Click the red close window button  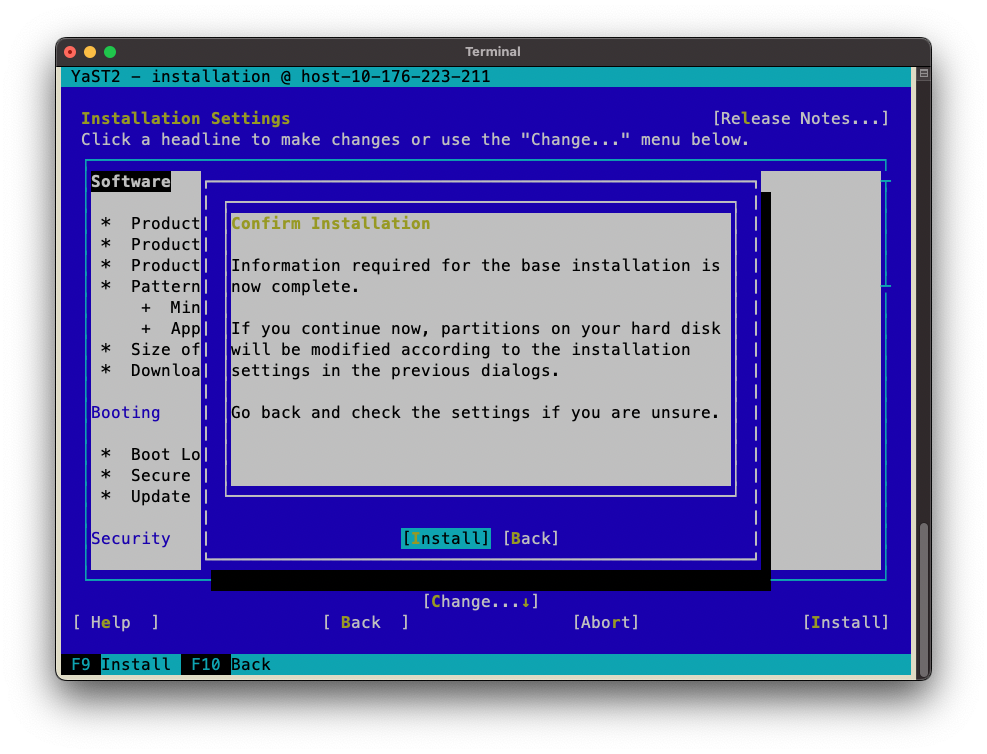(x=70, y=52)
